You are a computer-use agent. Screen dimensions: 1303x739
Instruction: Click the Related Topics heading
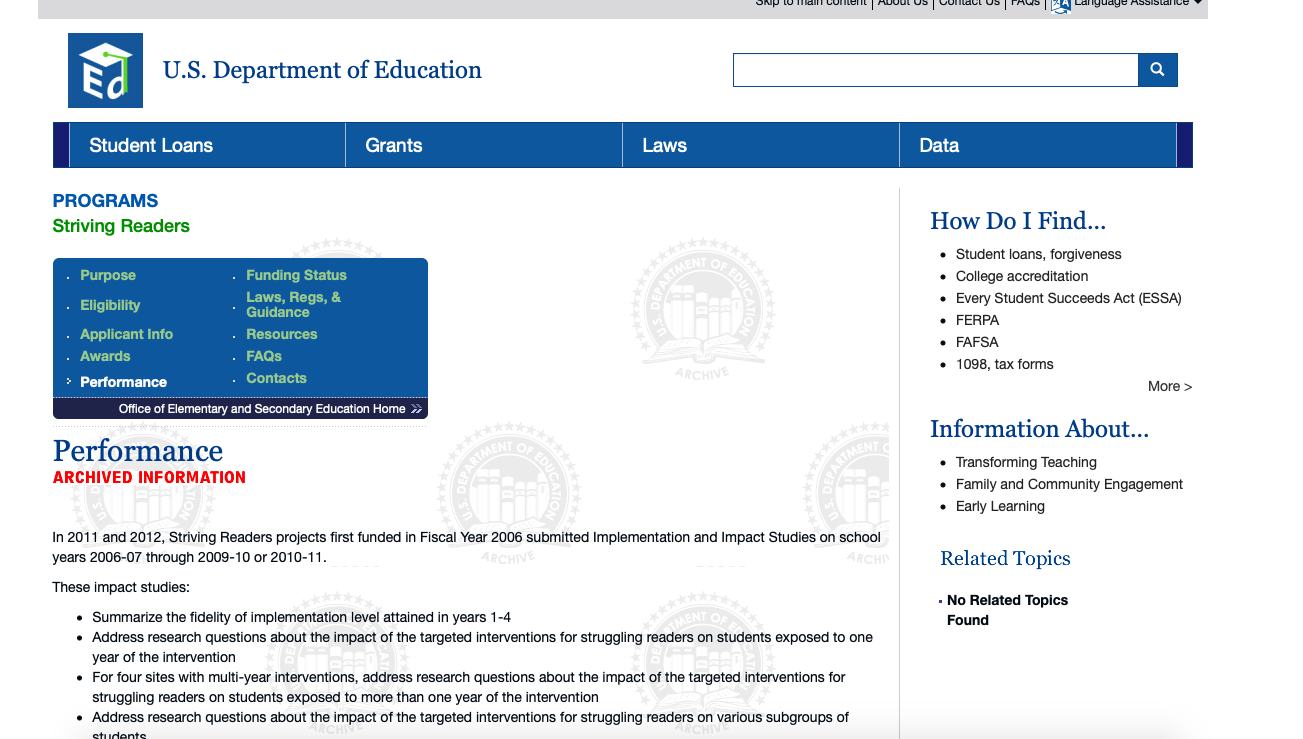(1005, 558)
